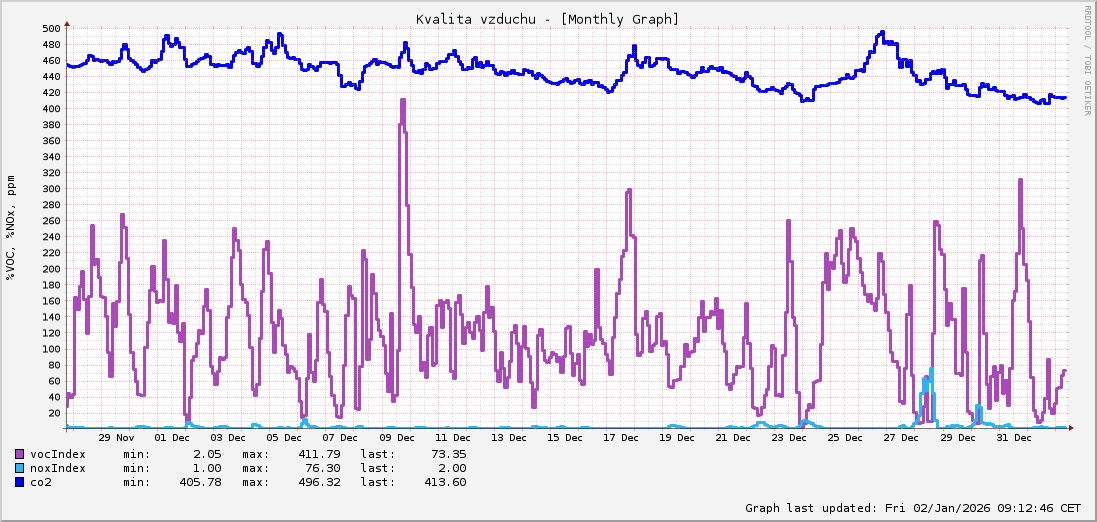Select the vocIndex legend label
Image resolution: width=1097 pixels, height=522 pixels.
click(x=57, y=454)
